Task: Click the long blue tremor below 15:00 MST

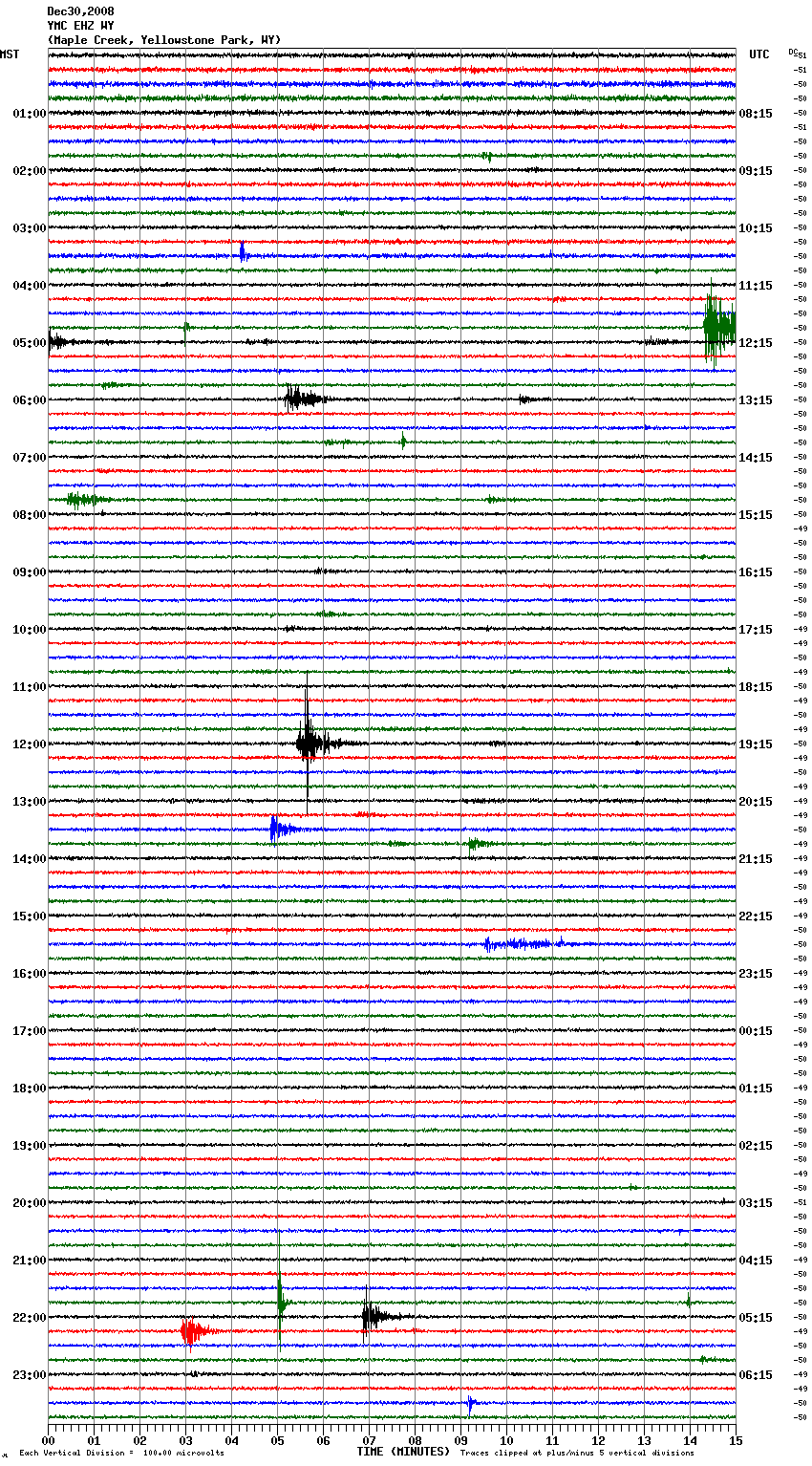Action: point(524,944)
